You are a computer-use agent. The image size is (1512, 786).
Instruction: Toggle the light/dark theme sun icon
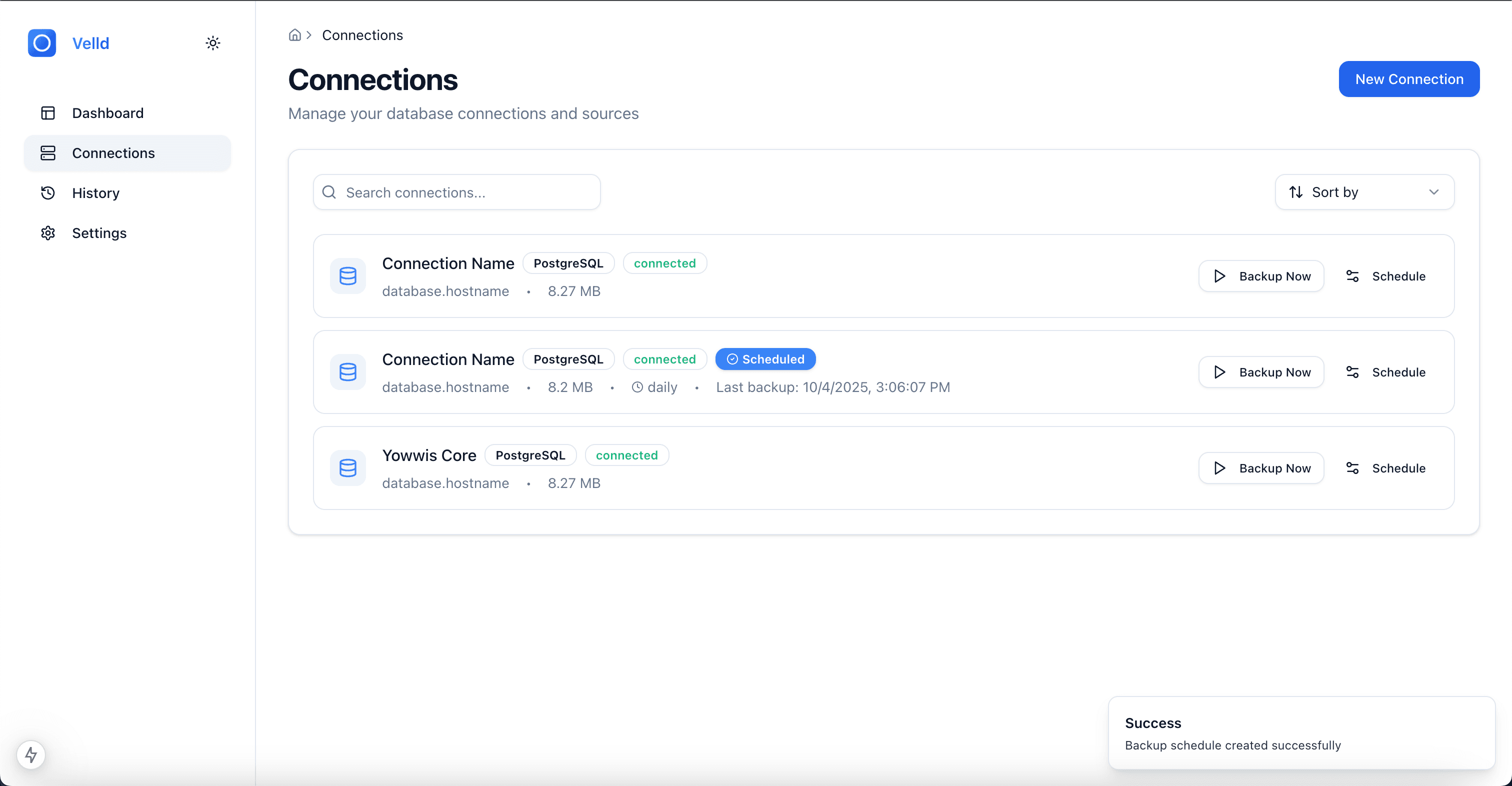(213, 43)
